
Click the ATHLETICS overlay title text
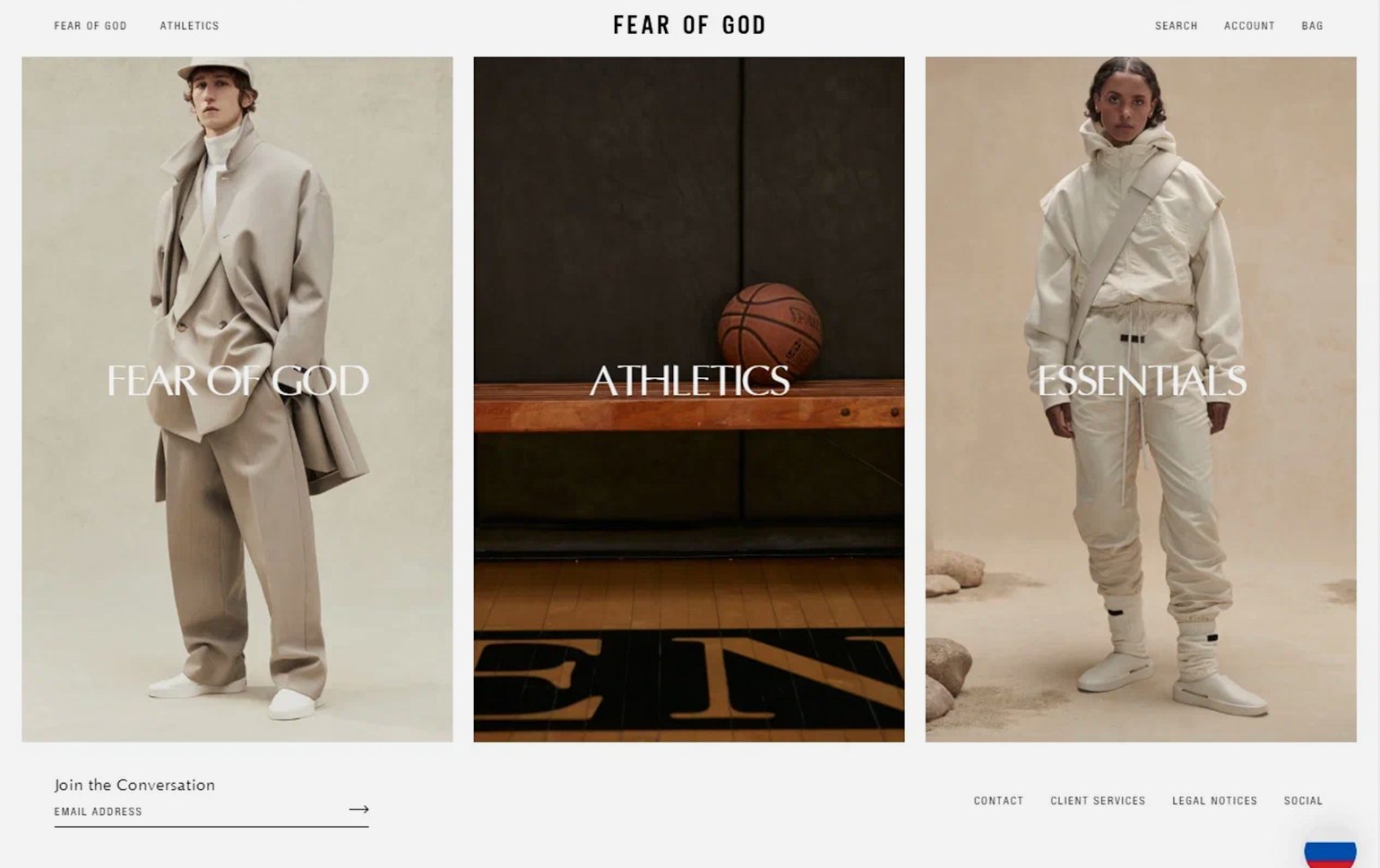689,381
